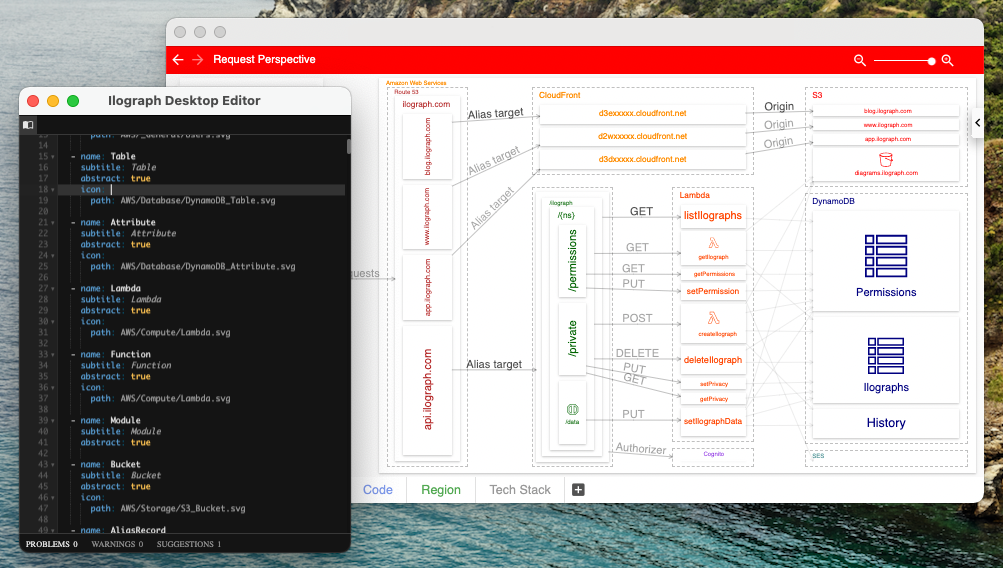This screenshot has width=1003, height=568.
Task: Switch to the Region perspective tab
Action: click(x=441, y=490)
